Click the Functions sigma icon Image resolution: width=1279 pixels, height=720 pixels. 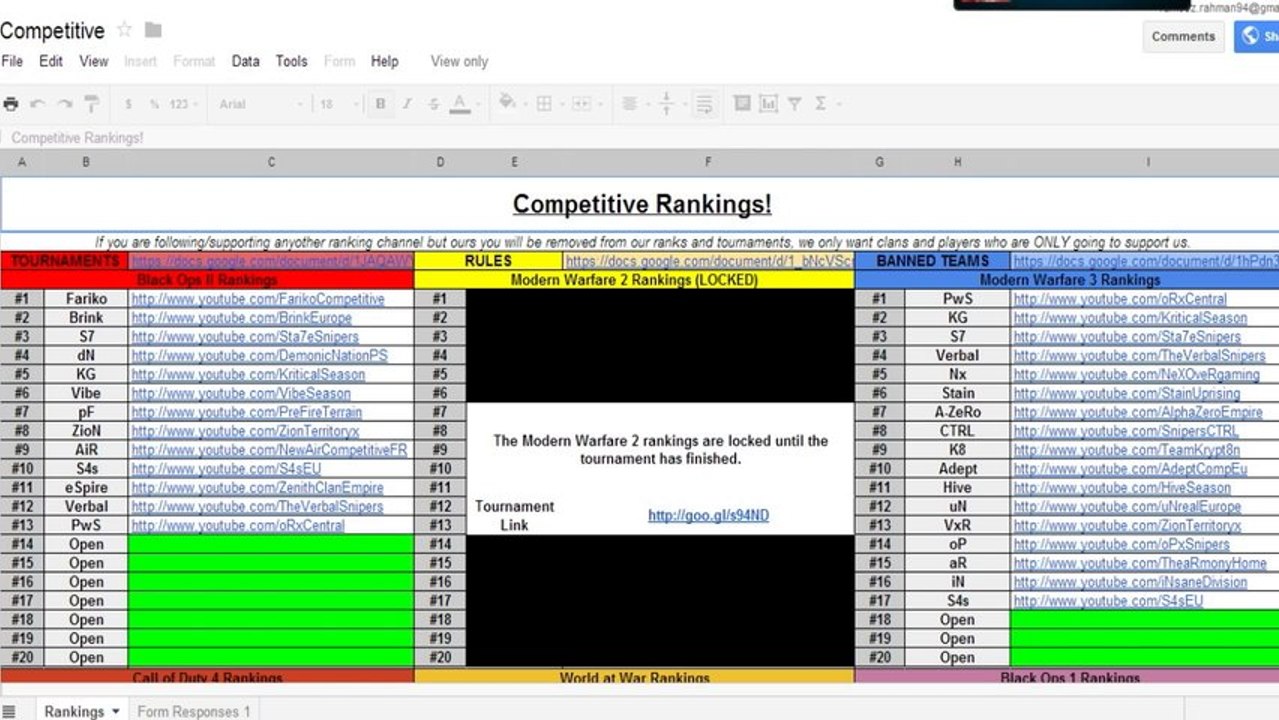tap(820, 103)
